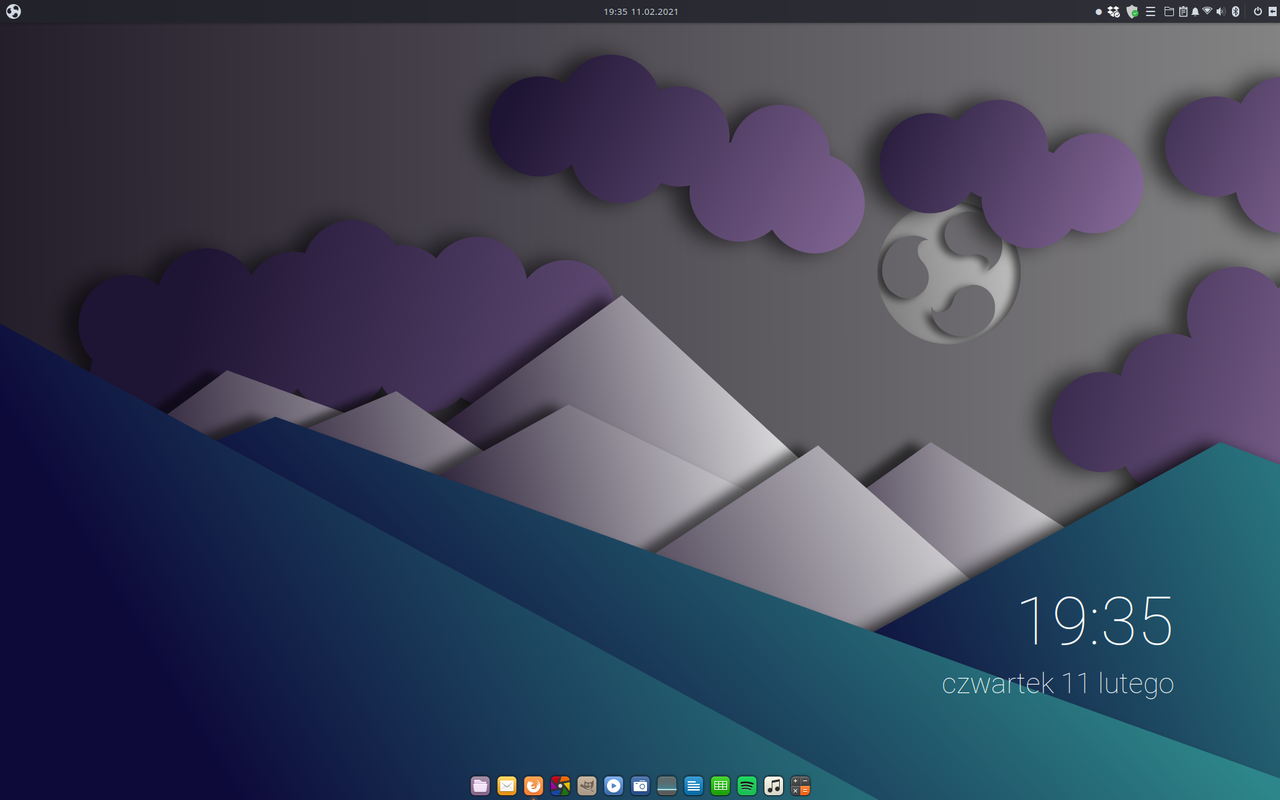Open the Dropbox tray icon
Image resolution: width=1280 pixels, height=800 pixels.
click(x=1114, y=12)
